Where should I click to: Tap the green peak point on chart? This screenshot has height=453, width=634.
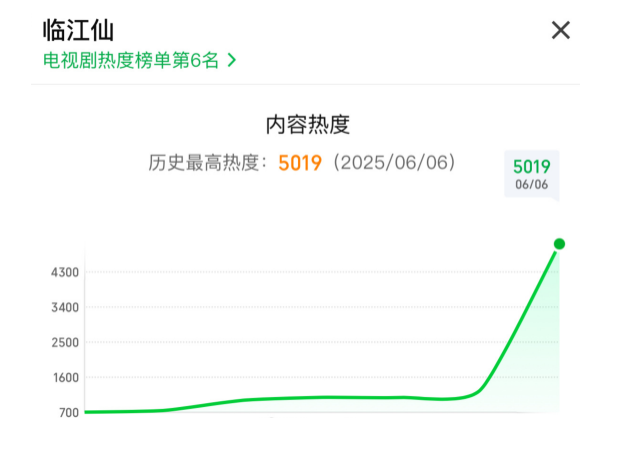point(559,244)
